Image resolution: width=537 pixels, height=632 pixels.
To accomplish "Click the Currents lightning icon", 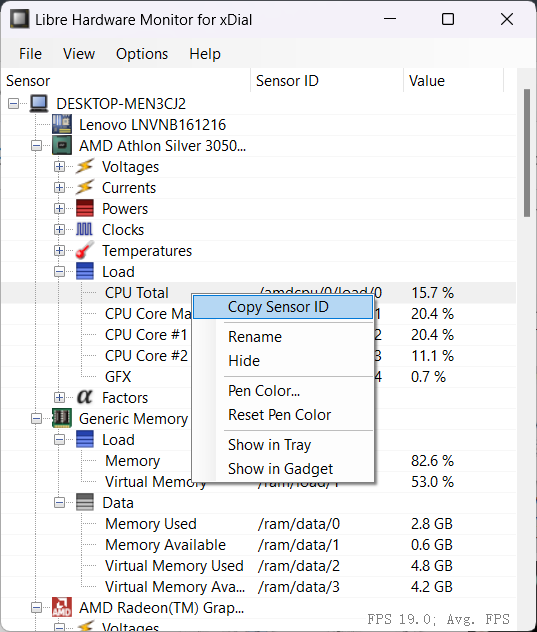I will coord(85,187).
